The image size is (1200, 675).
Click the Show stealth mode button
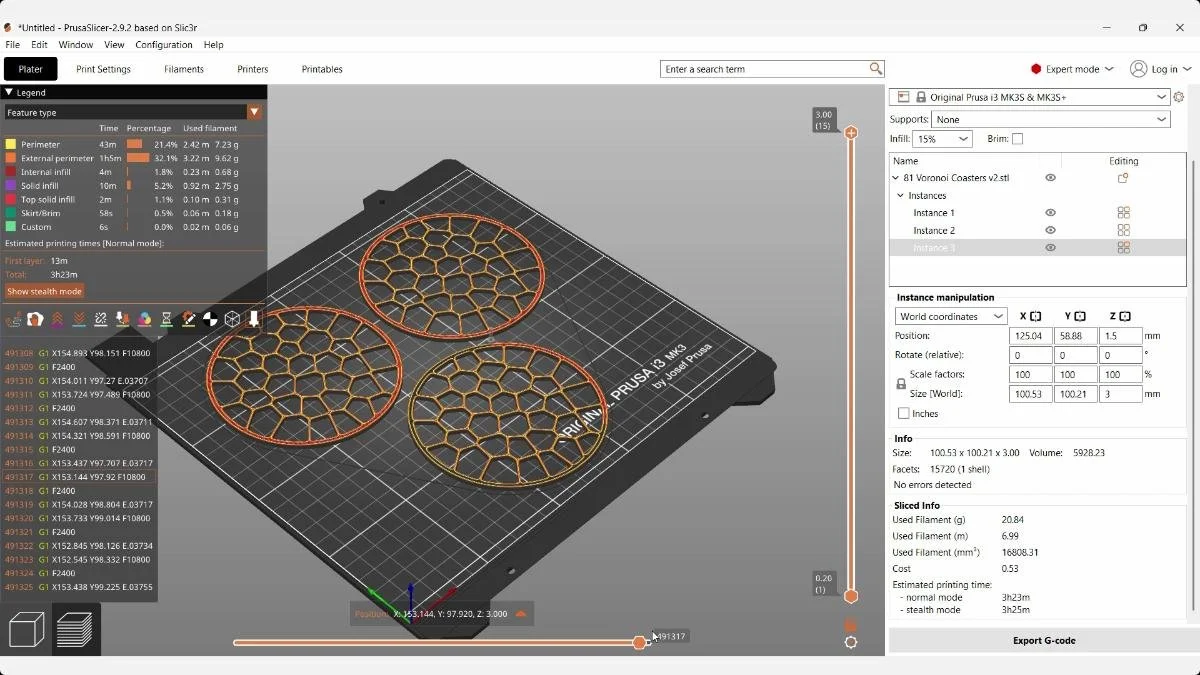44,291
